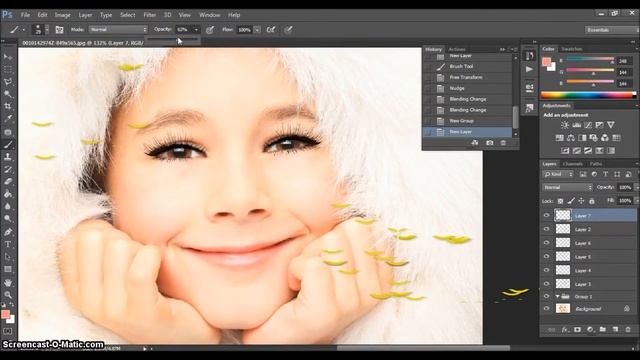The height and width of the screenshot is (360, 640).
Task: Select the Crop tool
Action: pyautogui.click(x=8, y=106)
